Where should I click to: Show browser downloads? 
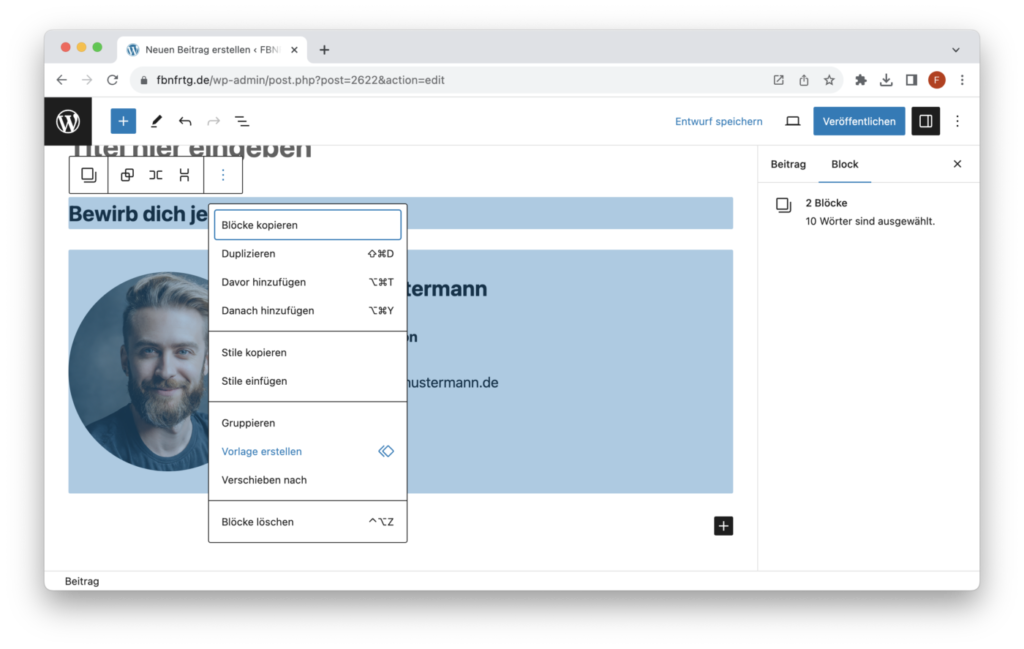click(886, 80)
